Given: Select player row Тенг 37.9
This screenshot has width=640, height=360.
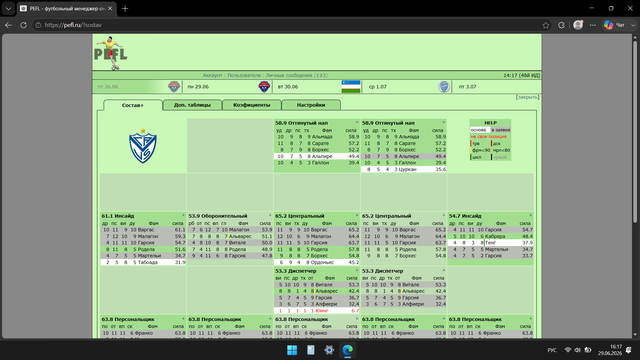Looking at the screenshot, I should (491, 242).
